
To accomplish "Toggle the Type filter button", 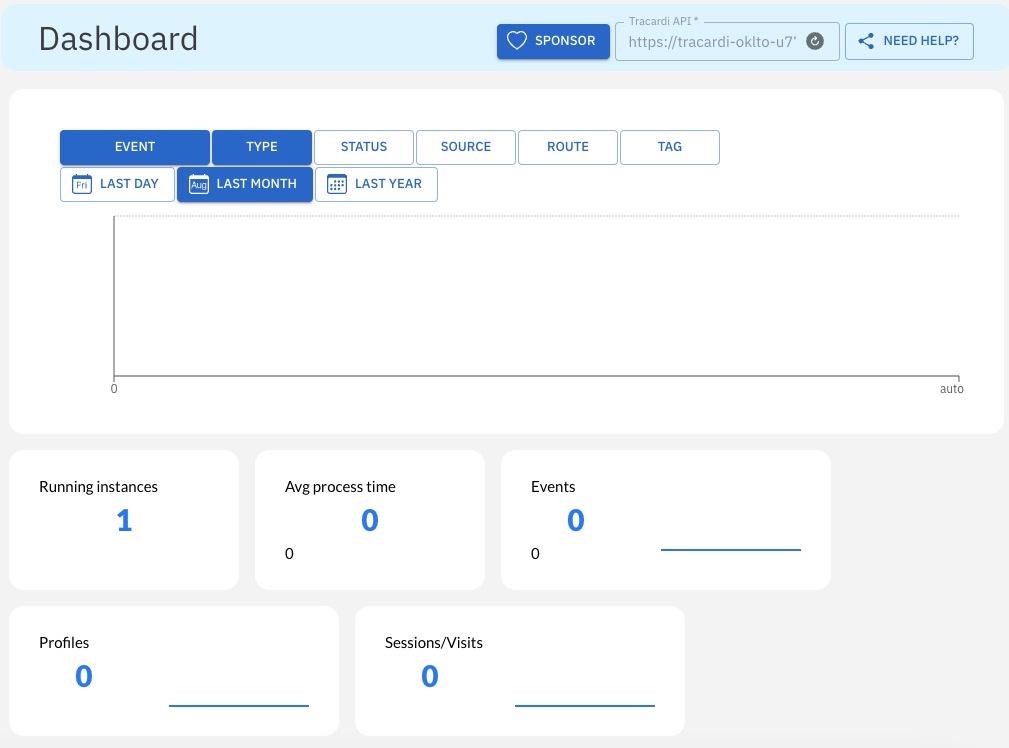I will click(262, 147).
